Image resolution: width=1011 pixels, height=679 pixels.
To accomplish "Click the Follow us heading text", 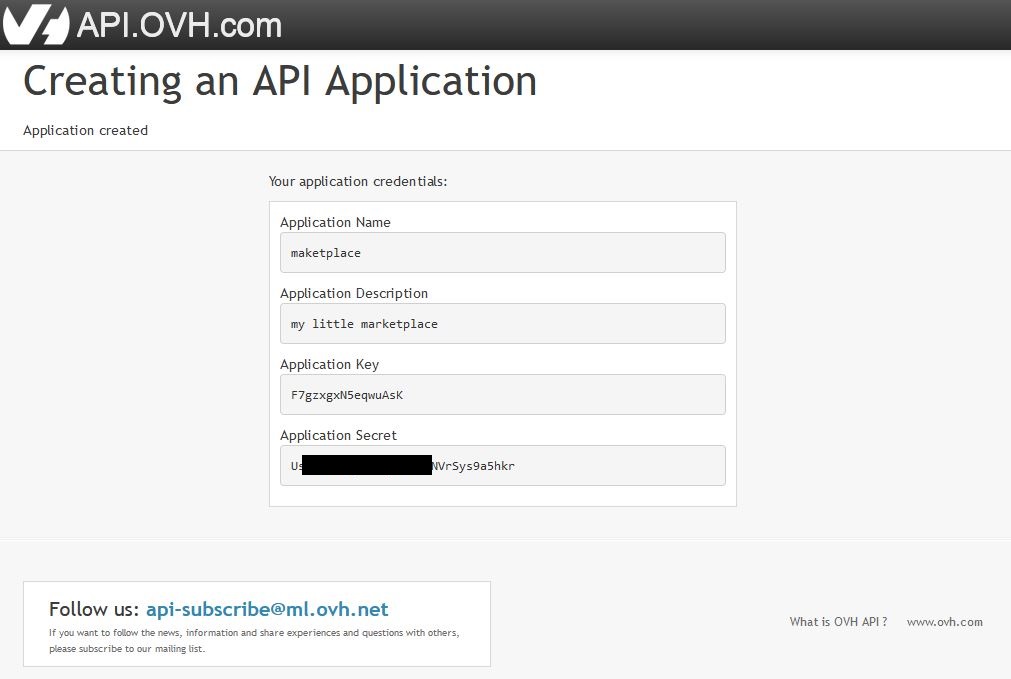I will coord(94,609).
